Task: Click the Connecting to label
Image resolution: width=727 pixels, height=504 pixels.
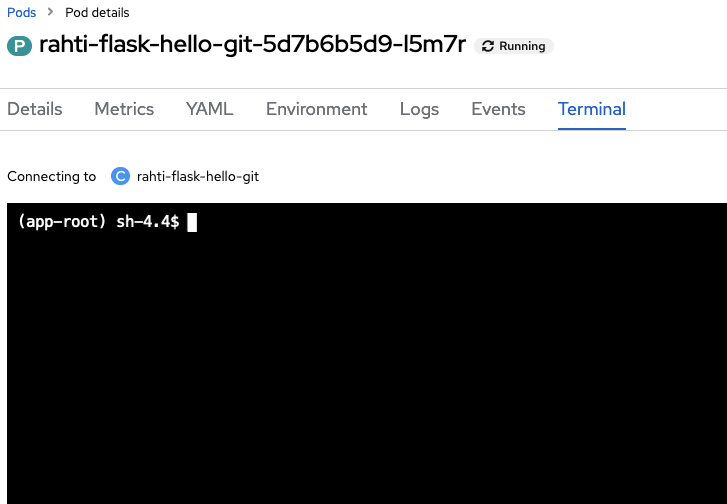Action: [x=51, y=176]
